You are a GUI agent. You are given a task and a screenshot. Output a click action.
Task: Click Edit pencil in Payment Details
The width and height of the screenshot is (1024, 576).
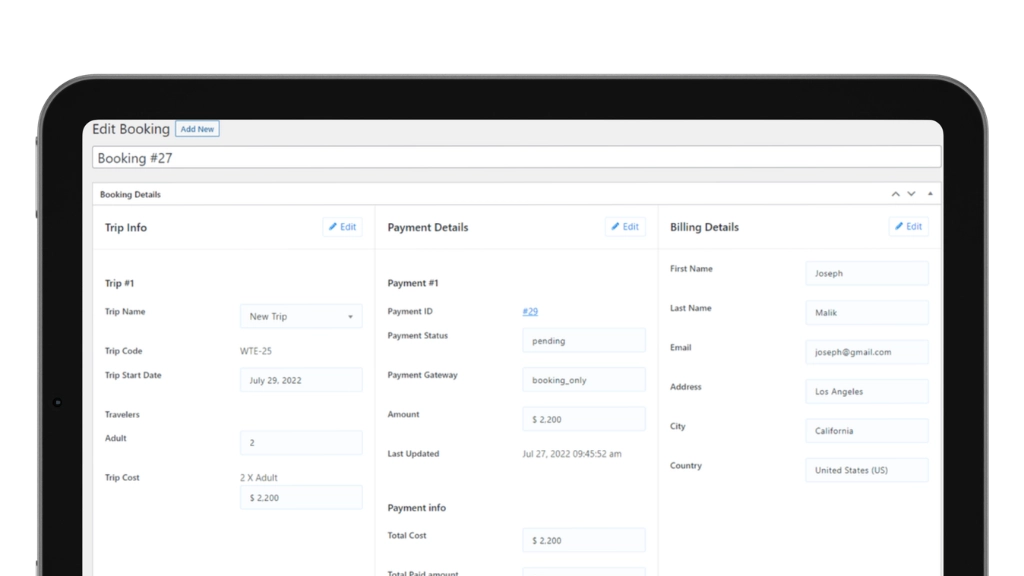(x=625, y=227)
